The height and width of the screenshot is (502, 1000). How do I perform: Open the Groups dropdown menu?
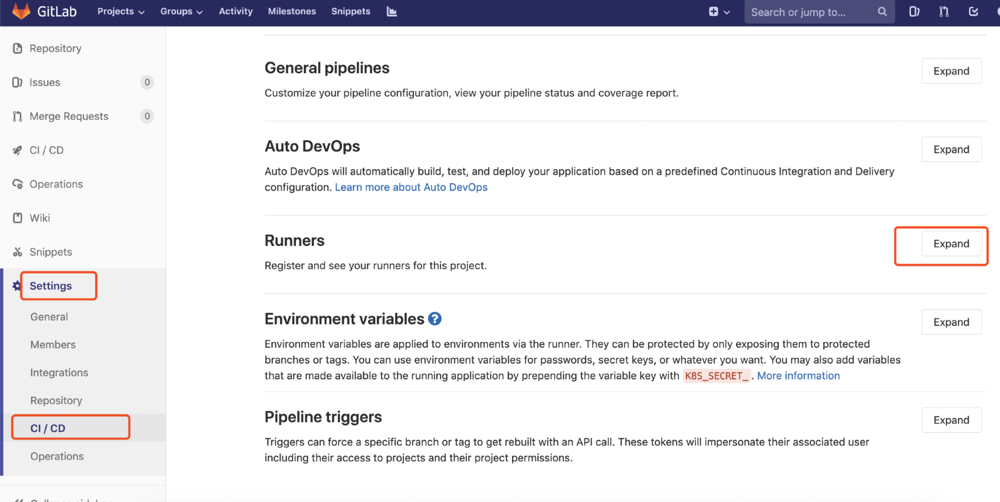point(181,12)
